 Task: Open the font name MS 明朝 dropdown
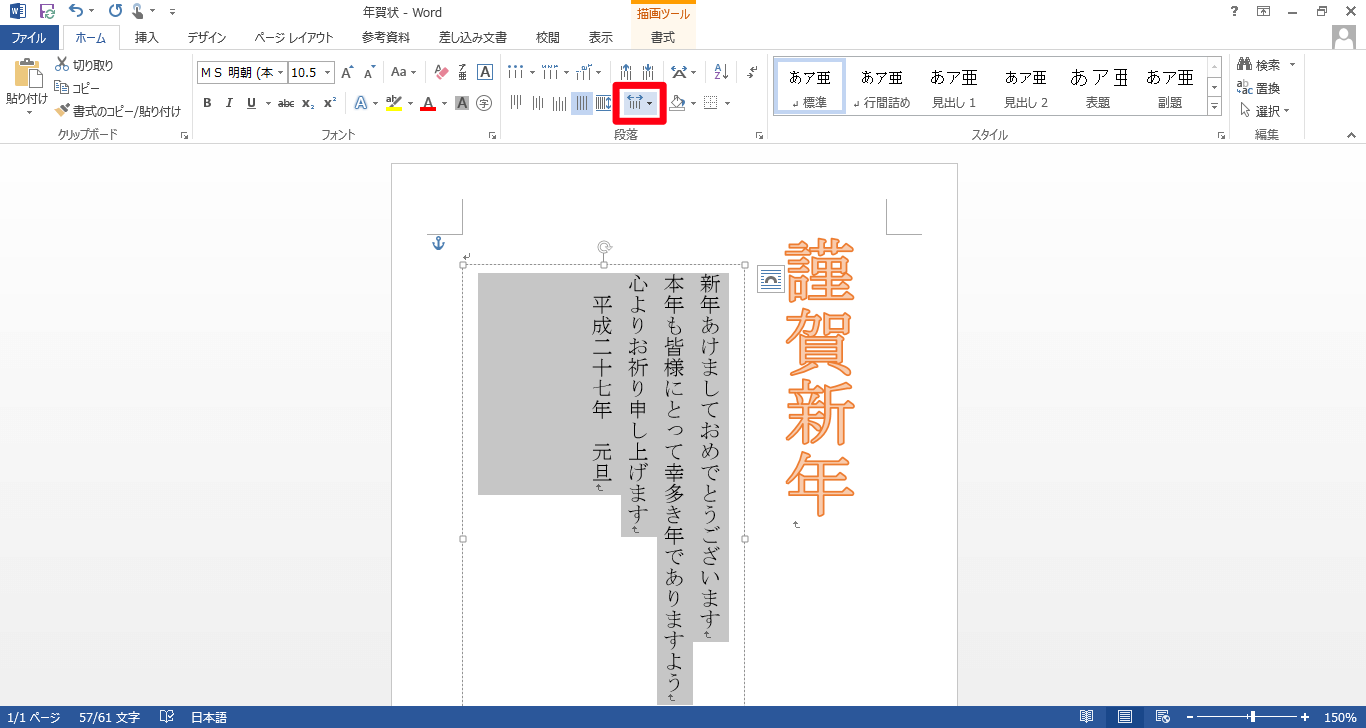(x=281, y=72)
